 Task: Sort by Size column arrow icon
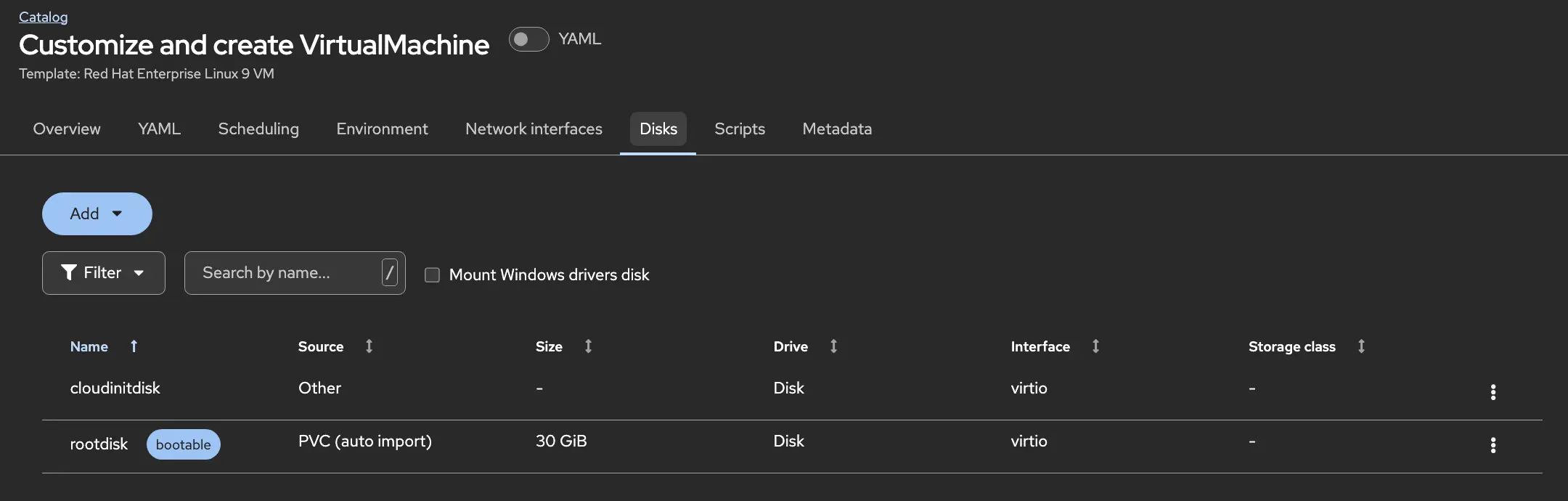pos(588,346)
